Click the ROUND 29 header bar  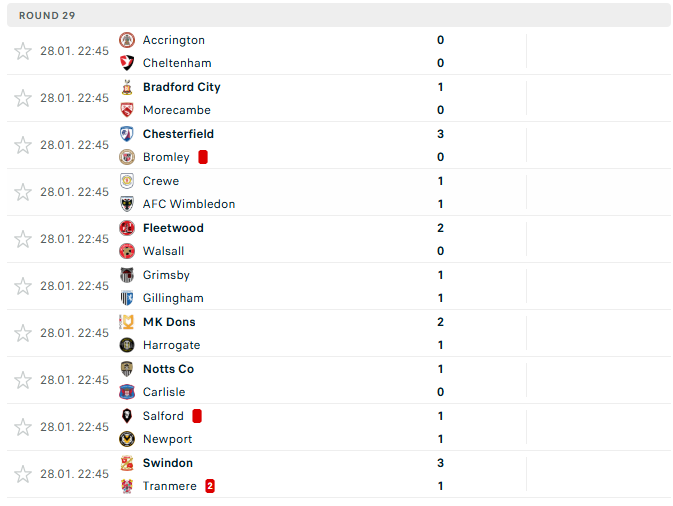pos(336,15)
